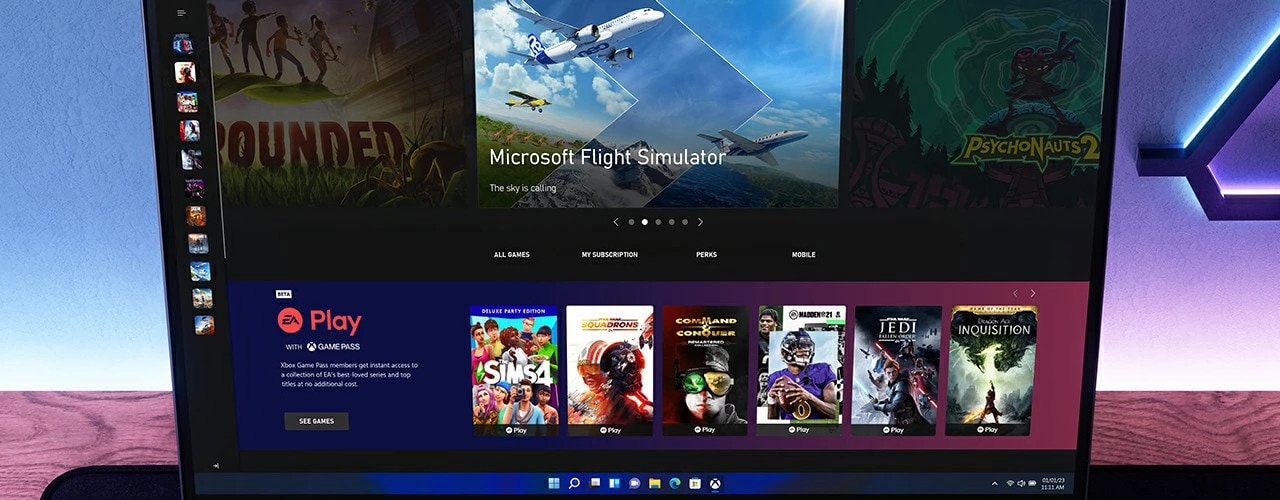Open Microsoft Store from the taskbar
The image size is (1280, 500).
695,483
